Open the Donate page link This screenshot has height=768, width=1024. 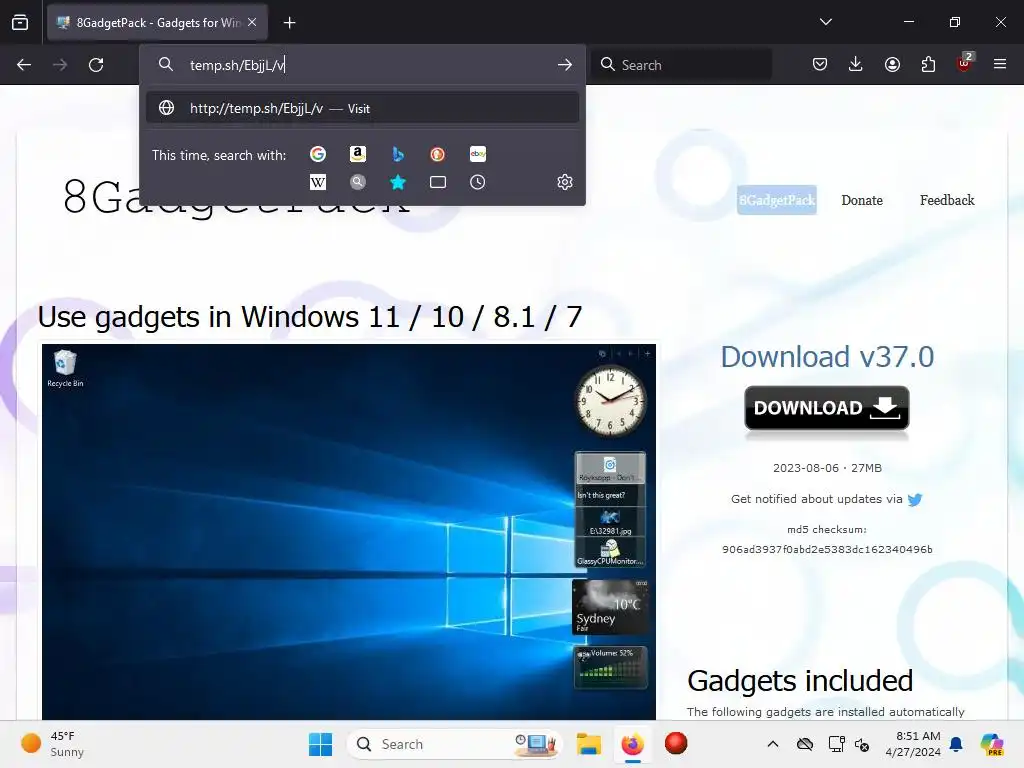click(x=862, y=200)
